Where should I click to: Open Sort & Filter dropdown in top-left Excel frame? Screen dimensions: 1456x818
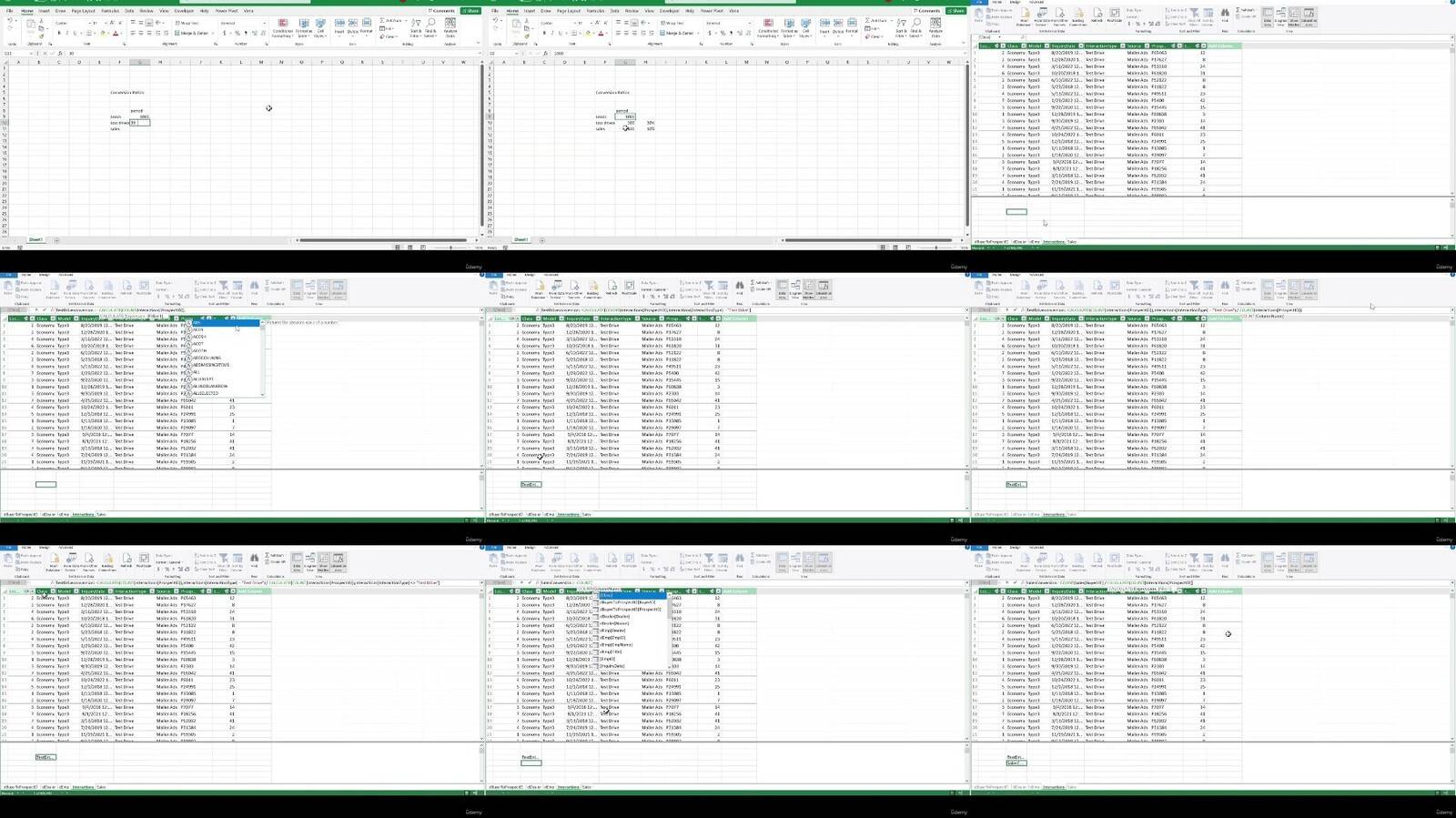pos(416,28)
